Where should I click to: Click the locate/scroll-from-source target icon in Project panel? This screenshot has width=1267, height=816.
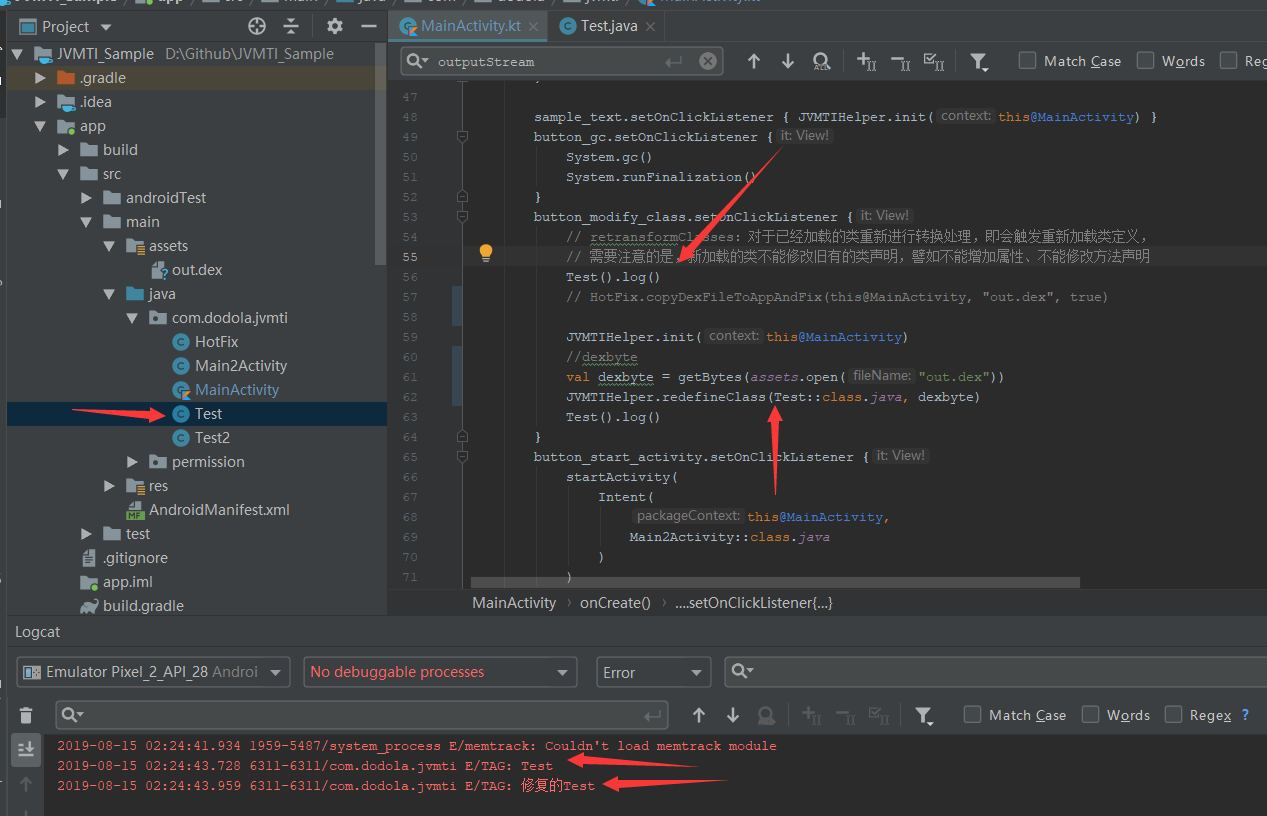click(x=257, y=26)
